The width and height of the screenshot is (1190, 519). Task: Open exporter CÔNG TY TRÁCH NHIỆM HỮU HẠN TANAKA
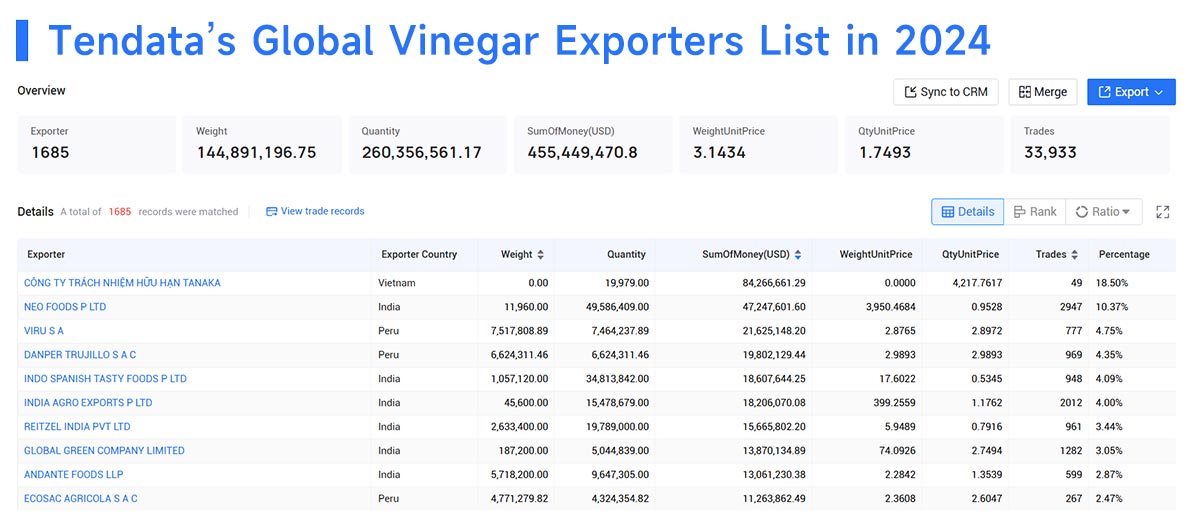click(x=122, y=283)
